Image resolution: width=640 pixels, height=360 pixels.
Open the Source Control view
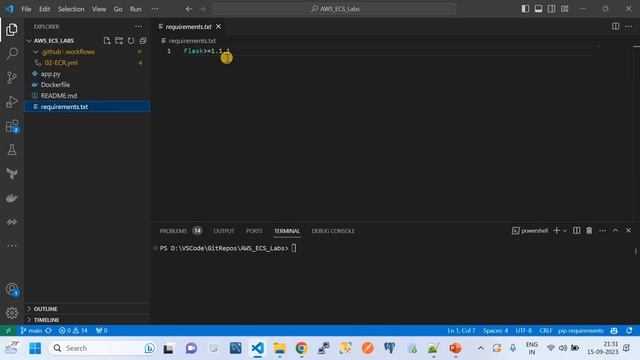(x=12, y=78)
